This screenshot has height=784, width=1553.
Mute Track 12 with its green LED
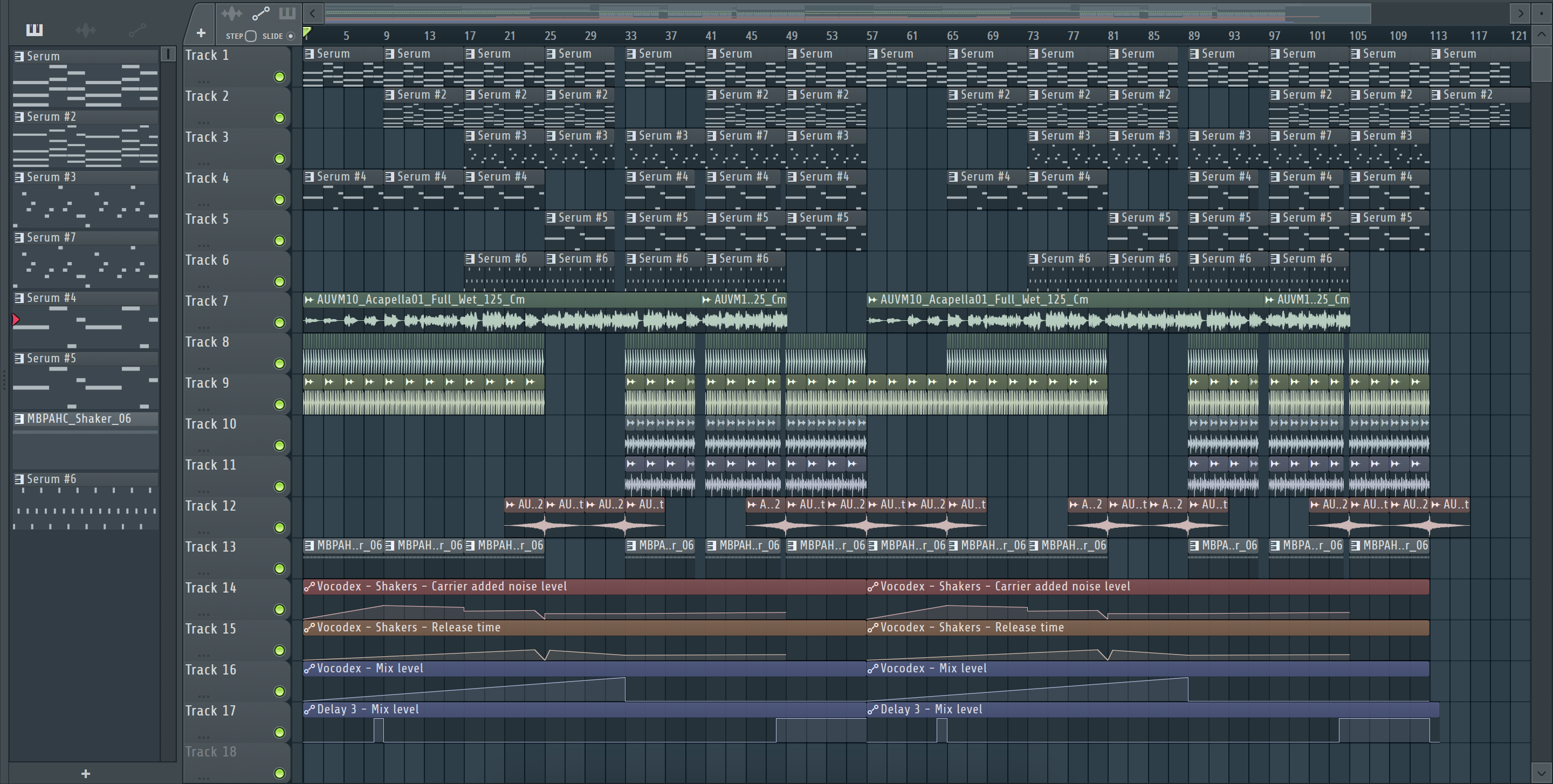click(279, 527)
